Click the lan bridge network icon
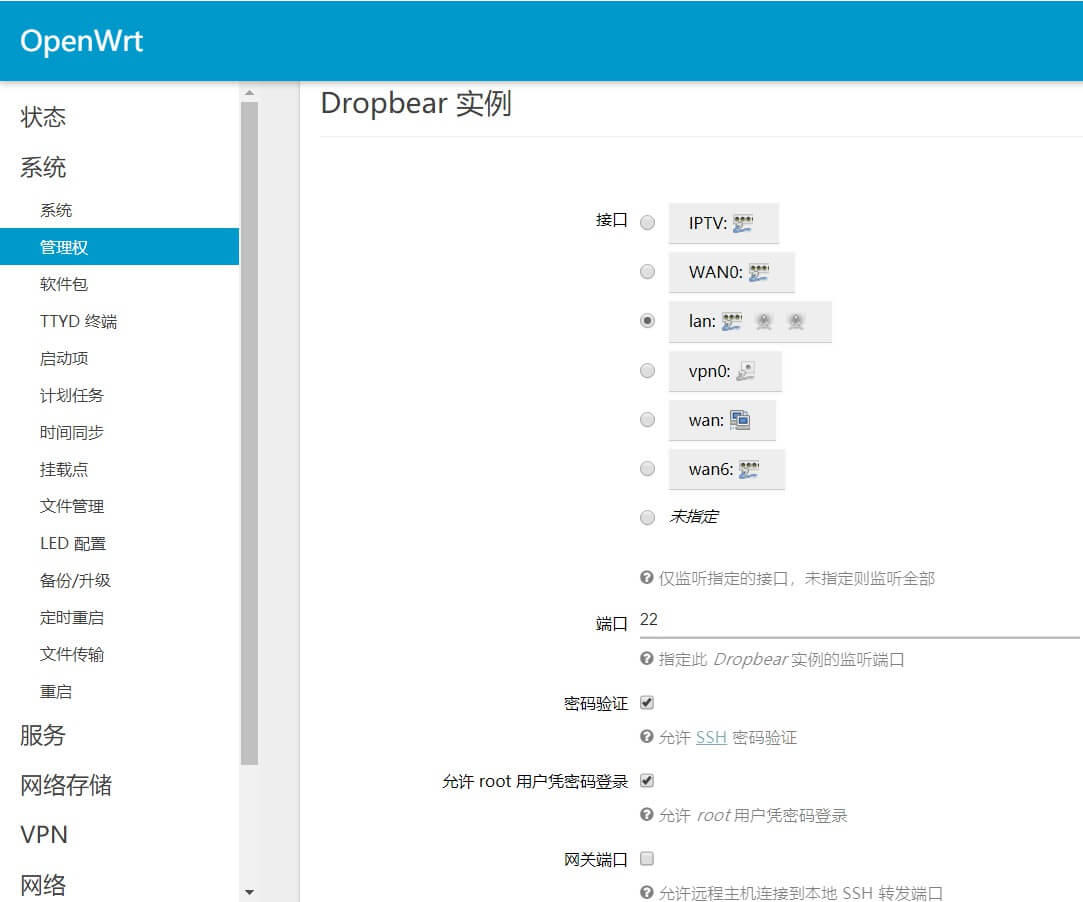Viewport: 1083px width, 902px height. [x=732, y=321]
